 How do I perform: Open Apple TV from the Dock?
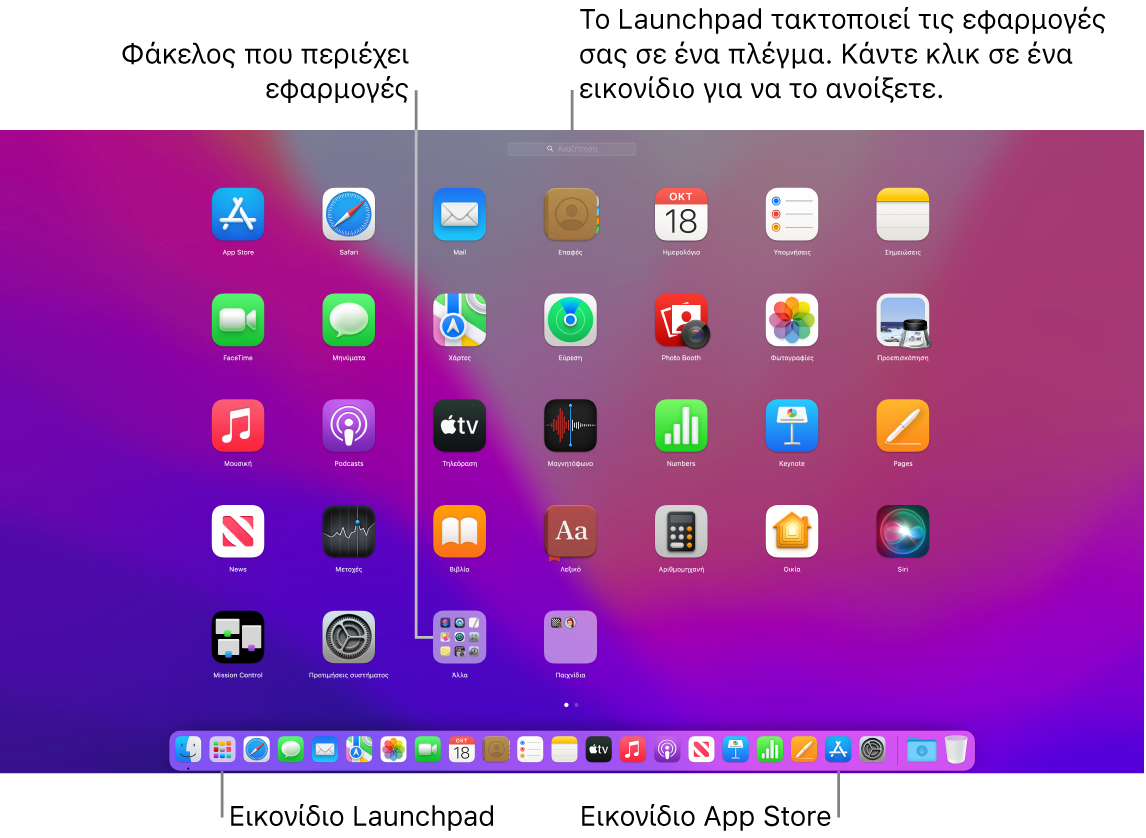click(x=599, y=750)
